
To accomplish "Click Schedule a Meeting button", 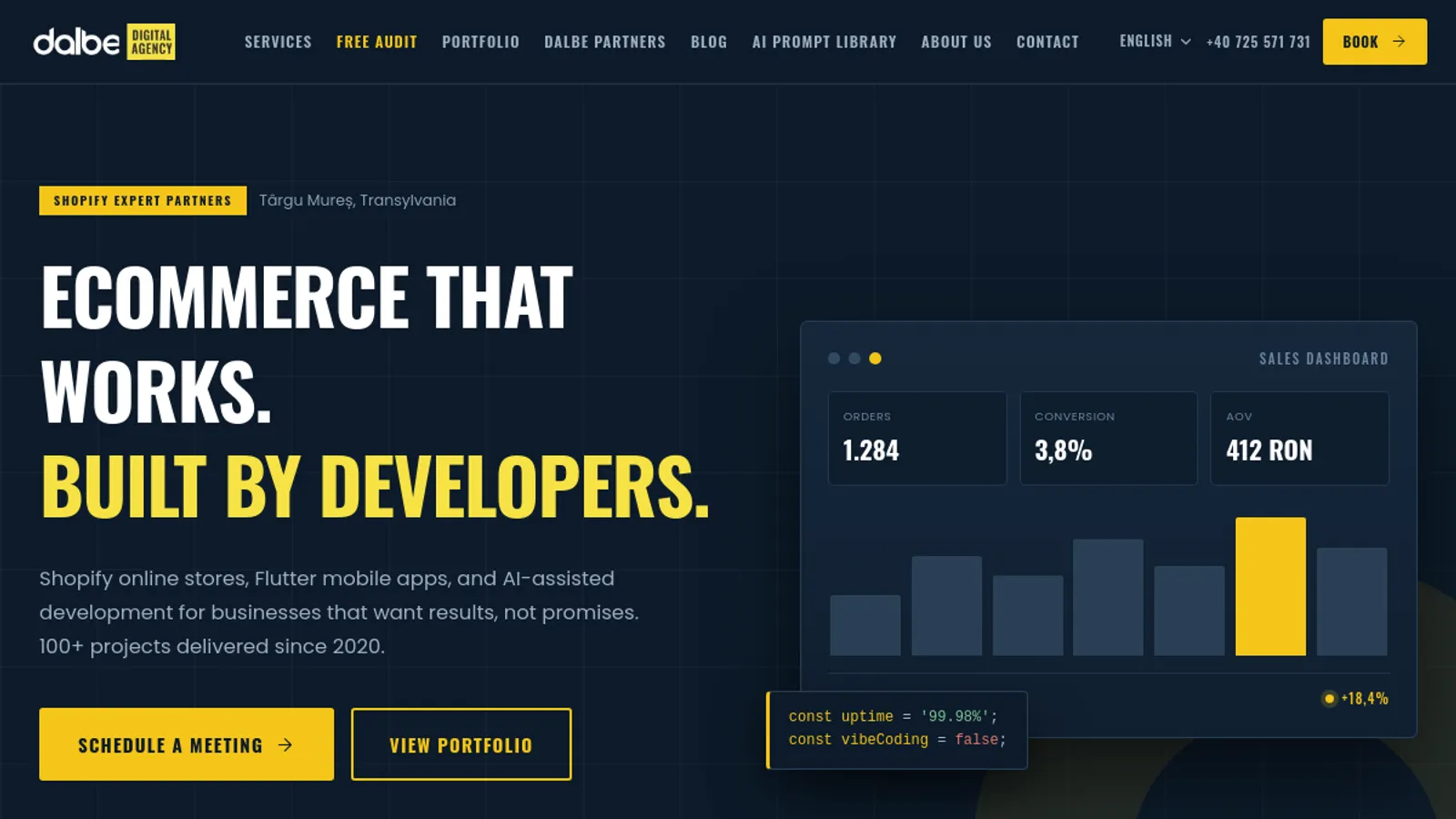I will (x=187, y=744).
